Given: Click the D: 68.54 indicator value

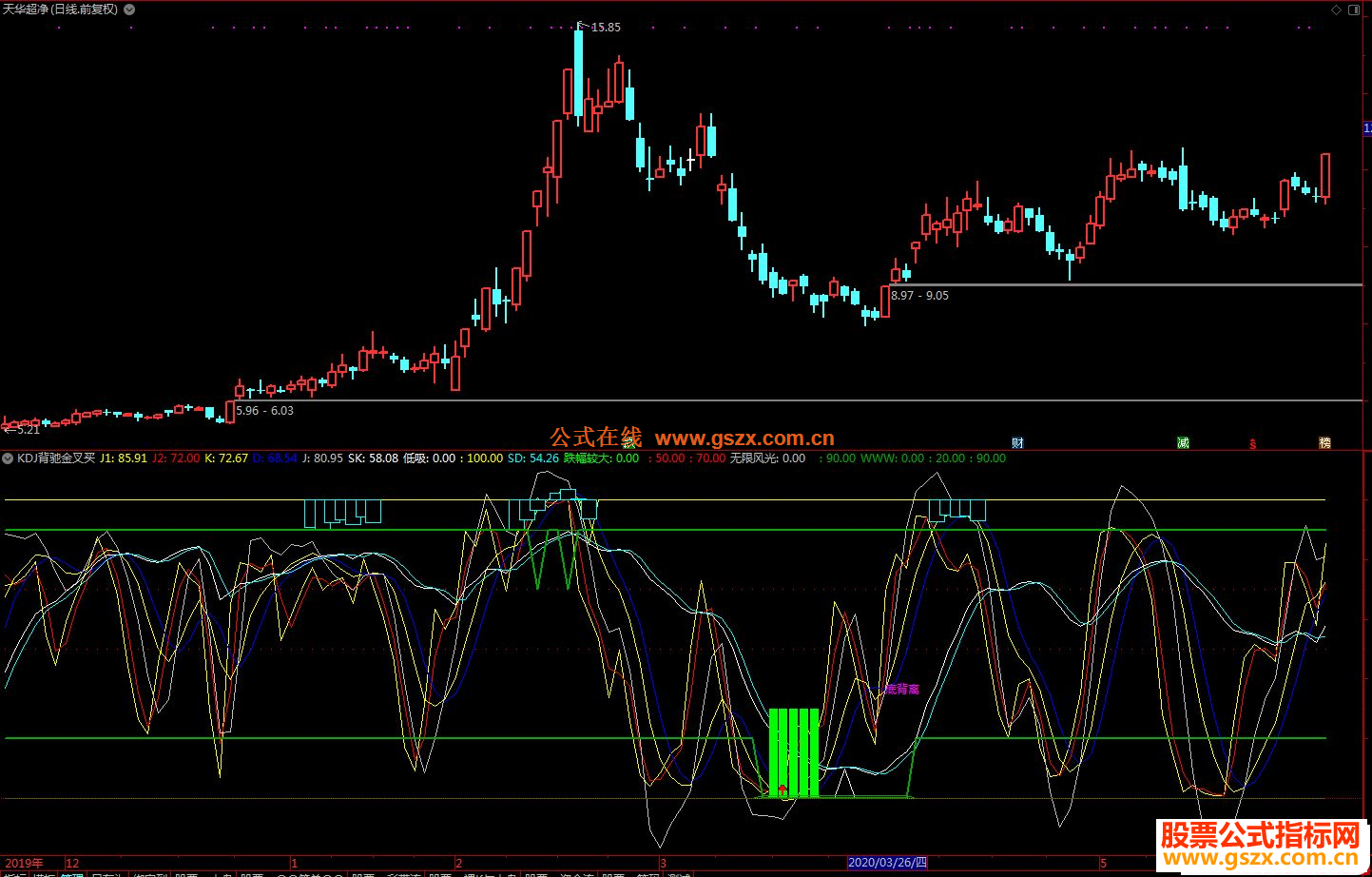Looking at the screenshot, I should pyautogui.click(x=275, y=458).
